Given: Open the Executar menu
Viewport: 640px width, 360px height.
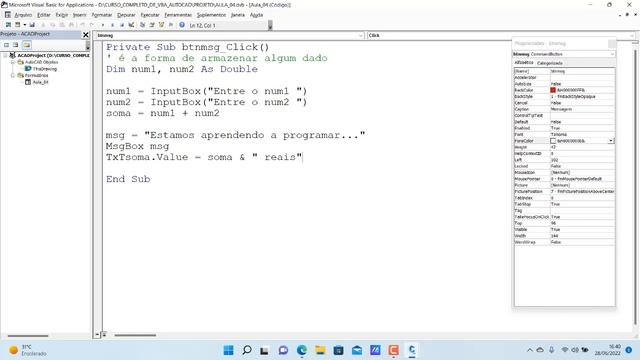Looking at the screenshot, I should pos(150,15).
